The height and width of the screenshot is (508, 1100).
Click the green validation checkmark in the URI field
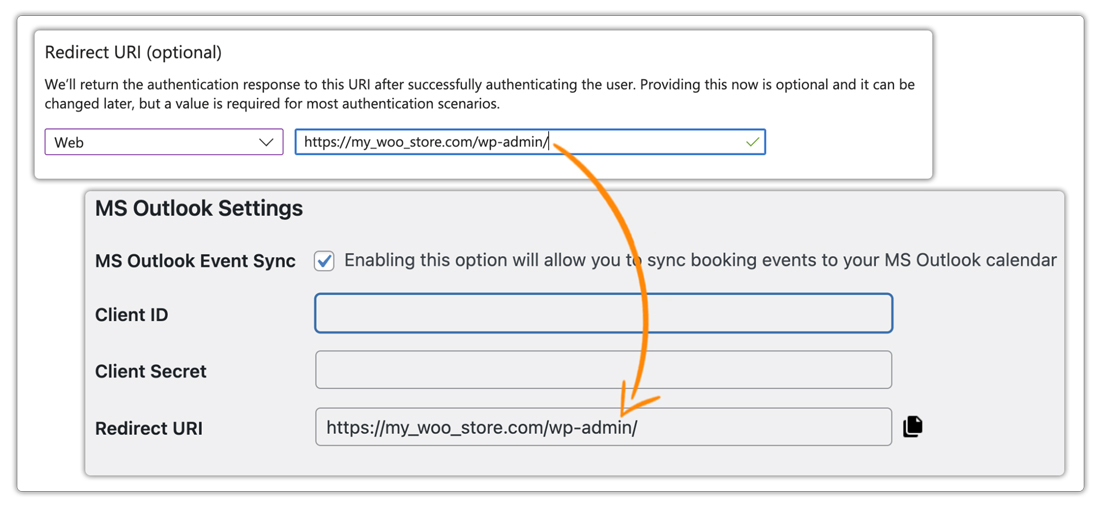pos(752,142)
